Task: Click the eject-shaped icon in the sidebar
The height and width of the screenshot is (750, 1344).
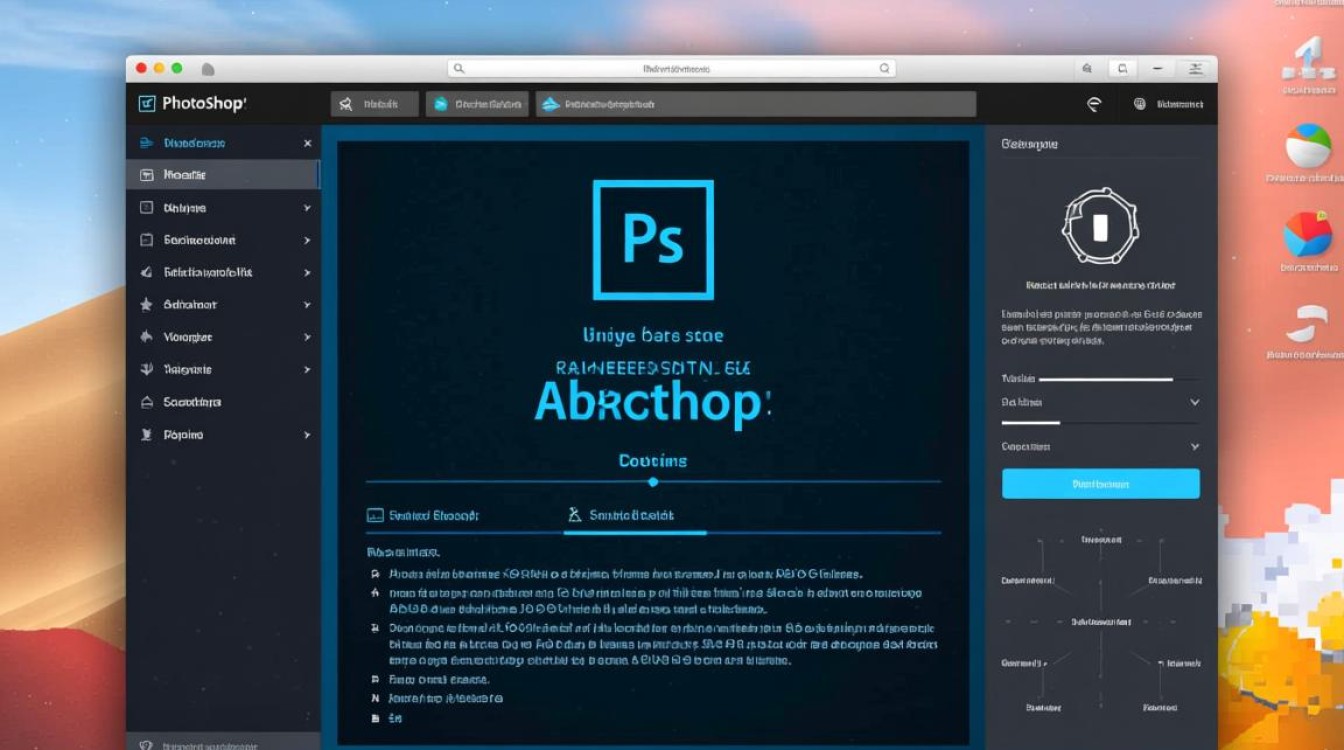Action: click(x=146, y=402)
